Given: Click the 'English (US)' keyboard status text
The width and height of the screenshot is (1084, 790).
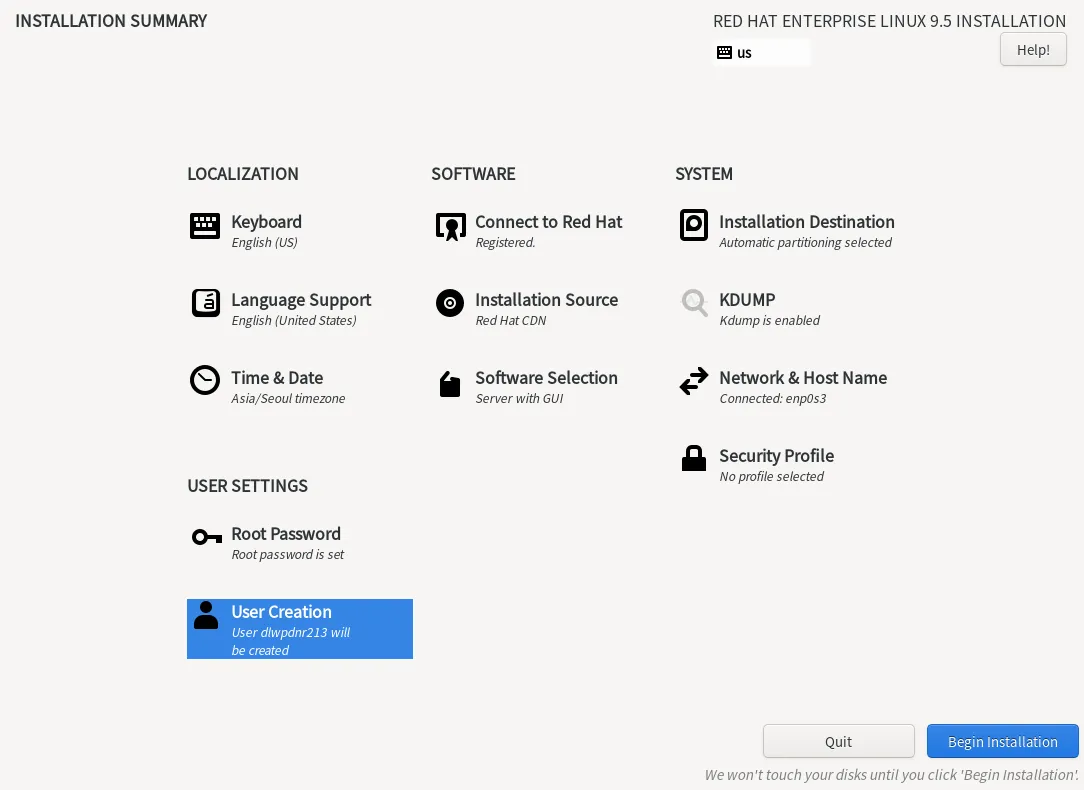Looking at the screenshot, I should coord(264,243).
